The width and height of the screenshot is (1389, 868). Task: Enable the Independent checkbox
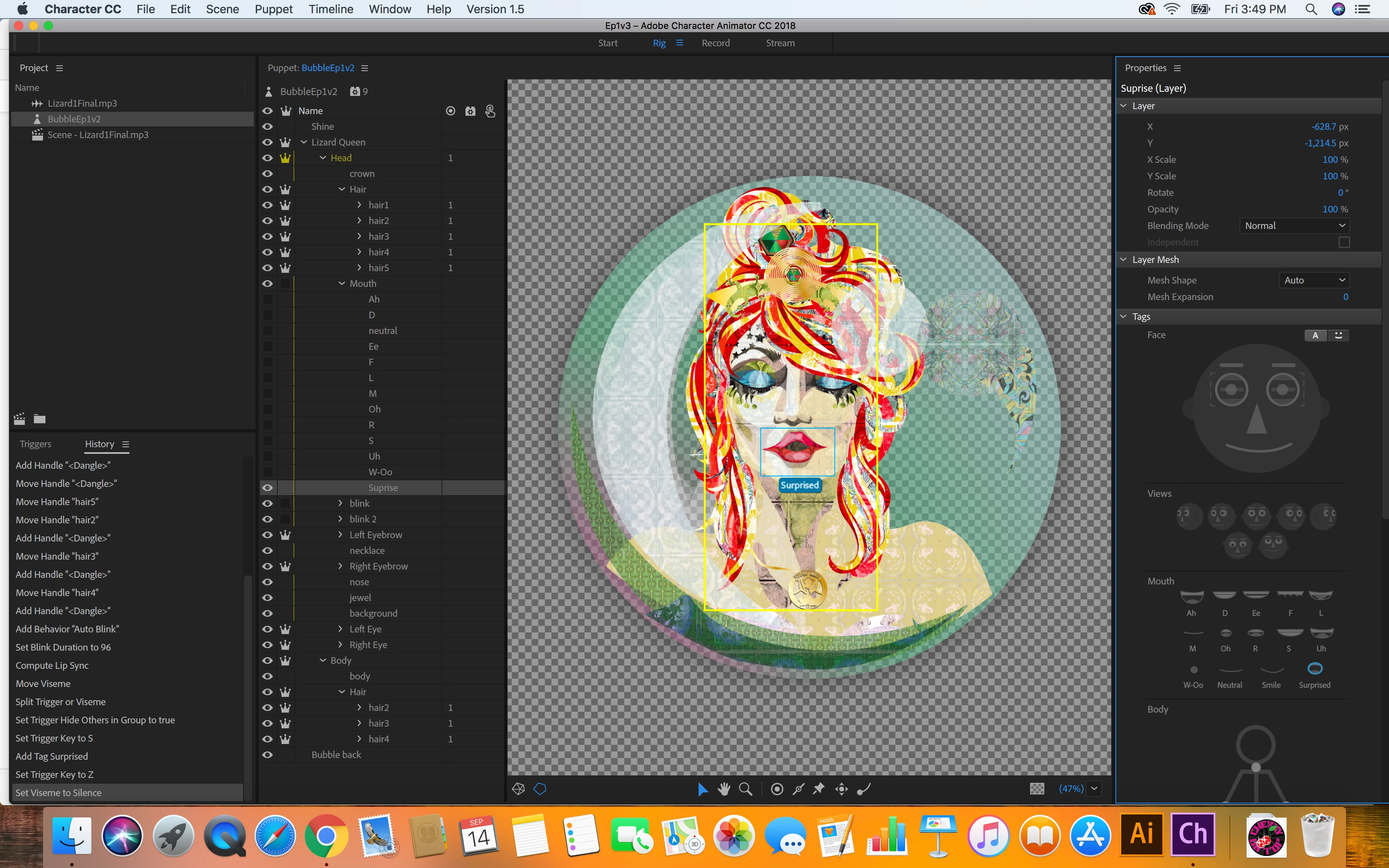(1344, 242)
